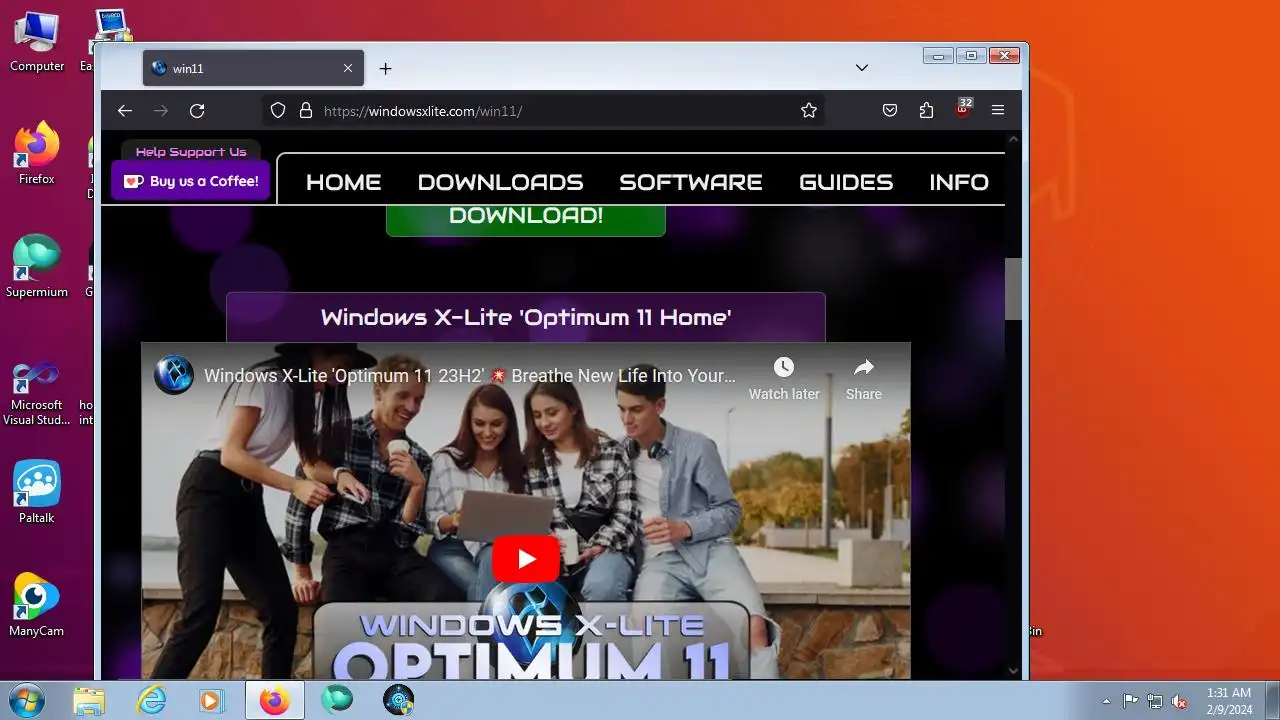This screenshot has width=1280, height=720.
Task: Open the GUIDES menu item
Action: (x=846, y=182)
